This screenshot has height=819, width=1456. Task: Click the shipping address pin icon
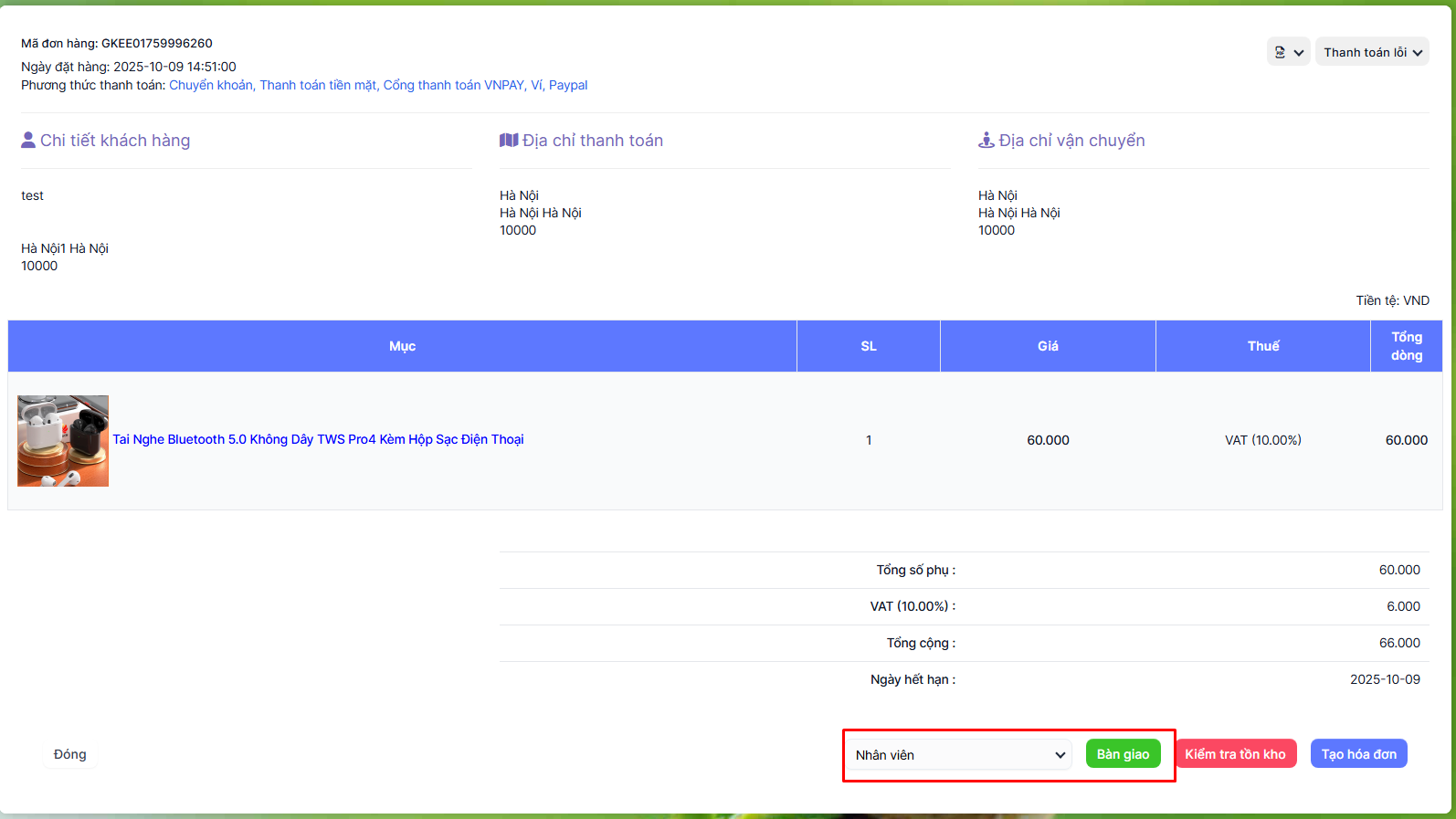pos(986,141)
